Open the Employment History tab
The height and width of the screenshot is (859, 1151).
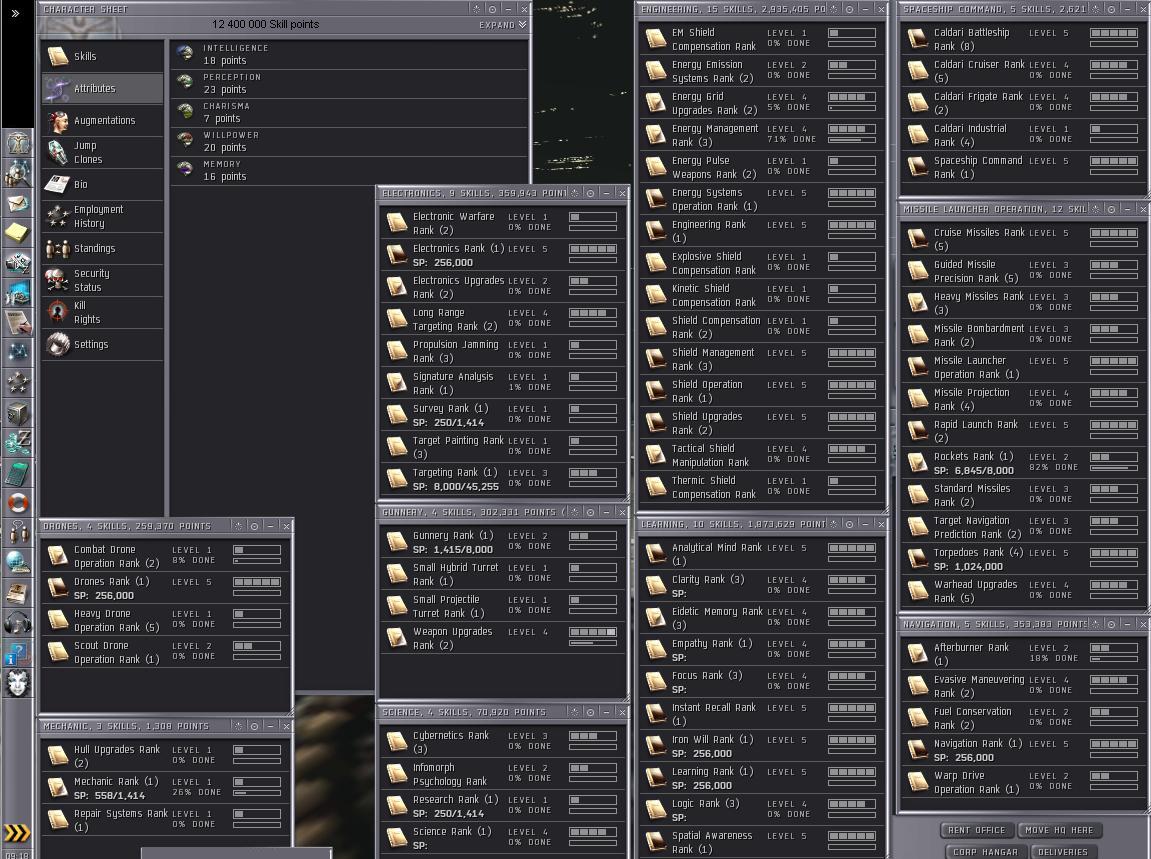[102, 216]
